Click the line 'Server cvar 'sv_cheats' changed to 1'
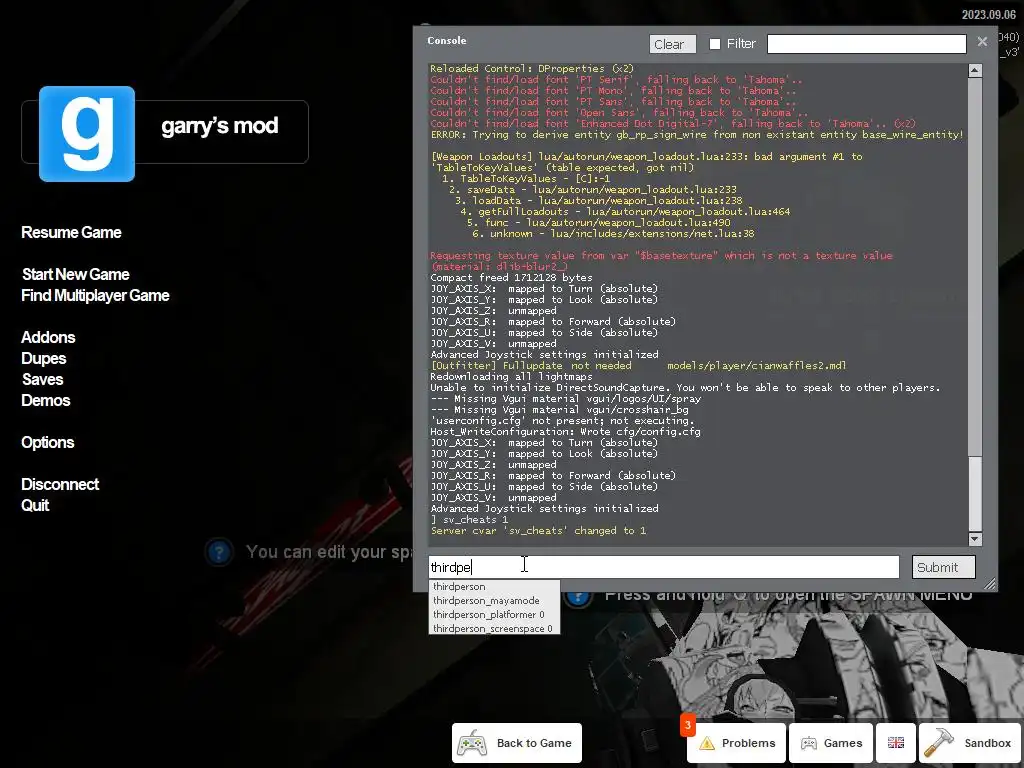This screenshot has height=768, width=1024. coord(538,531)
